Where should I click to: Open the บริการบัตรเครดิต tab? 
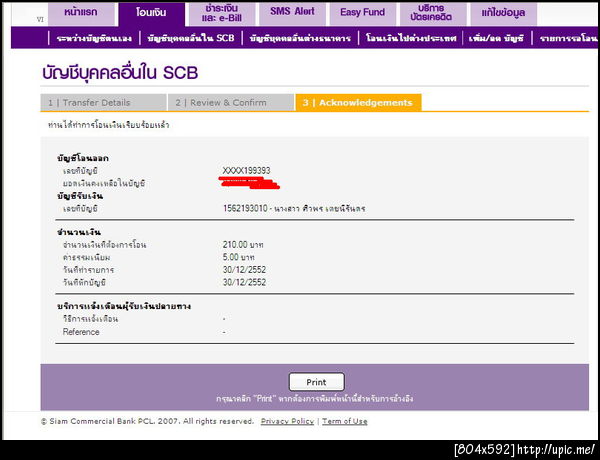point(433,13)
